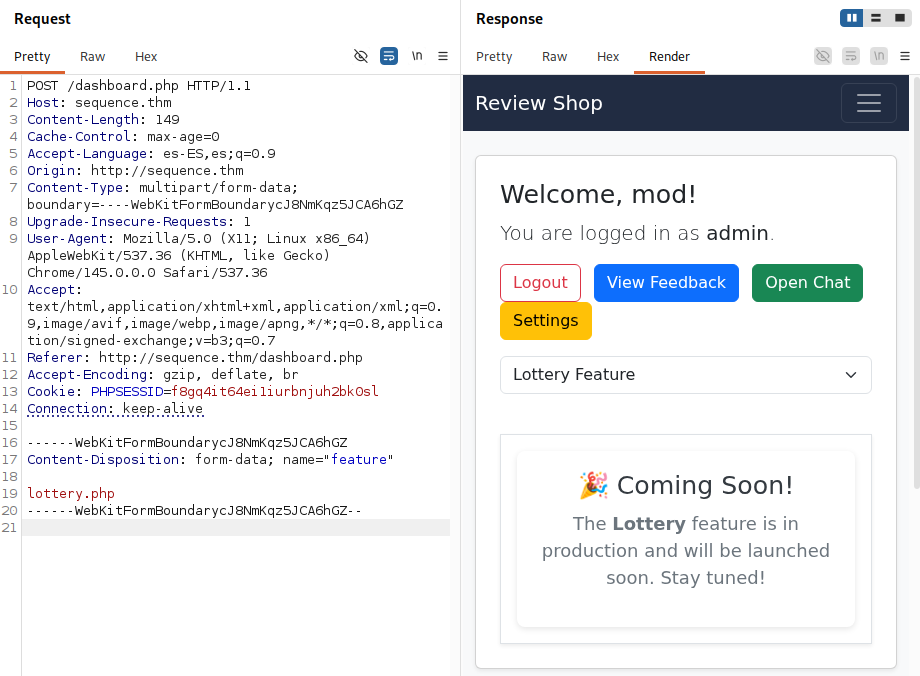Expand the Review Shop hamburger menu
Viewport: 920px width, 676px height.
[869, 103]
